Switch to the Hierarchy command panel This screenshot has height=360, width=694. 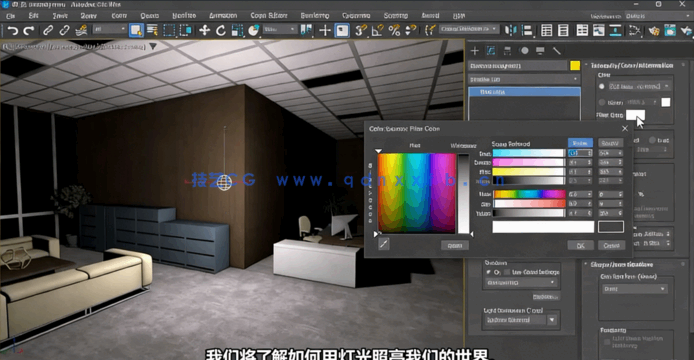click(507, 51)
